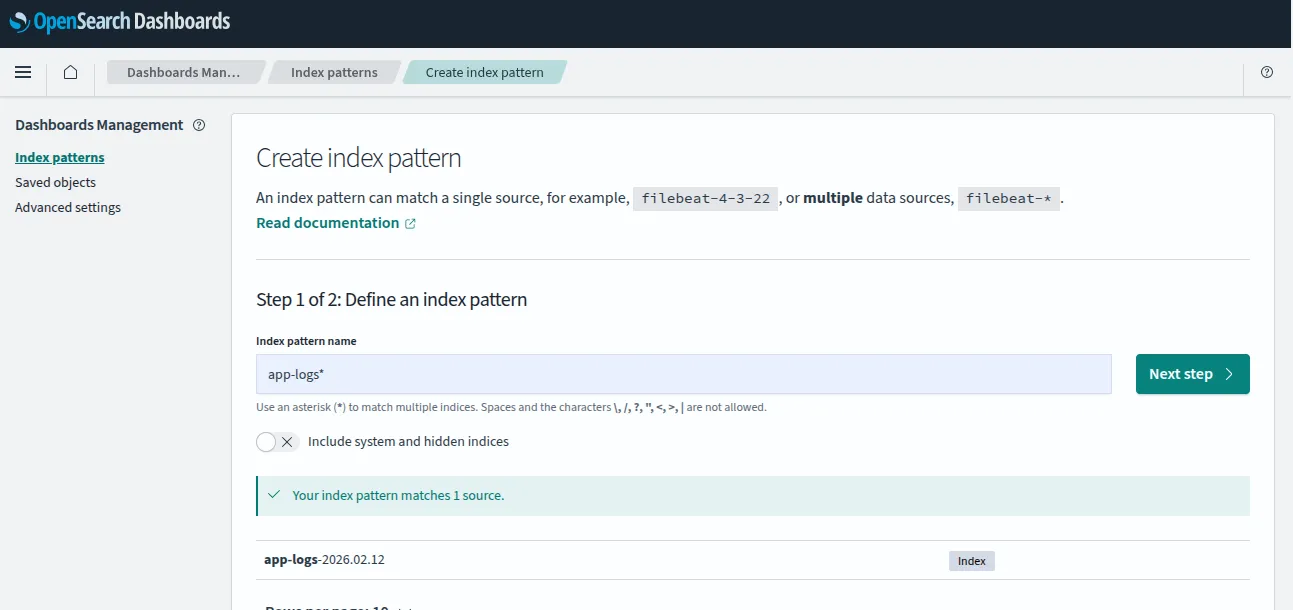Click the external-link icon next to Read documentation
Viewport: 1293px width, 610px height.
point(410,223)
